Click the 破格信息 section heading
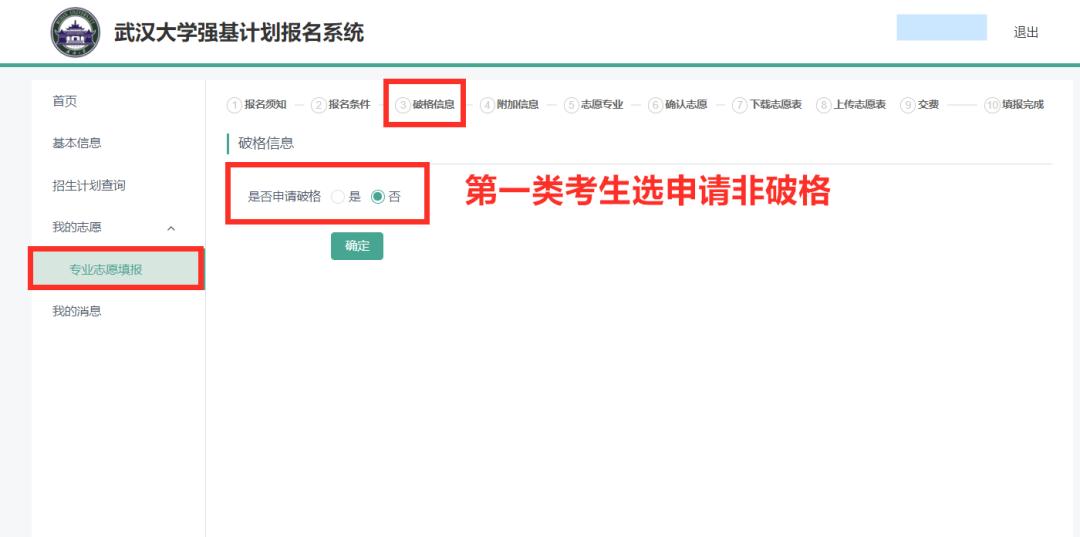The height and width of the screenshot is (537, 1080). [266, 143]
